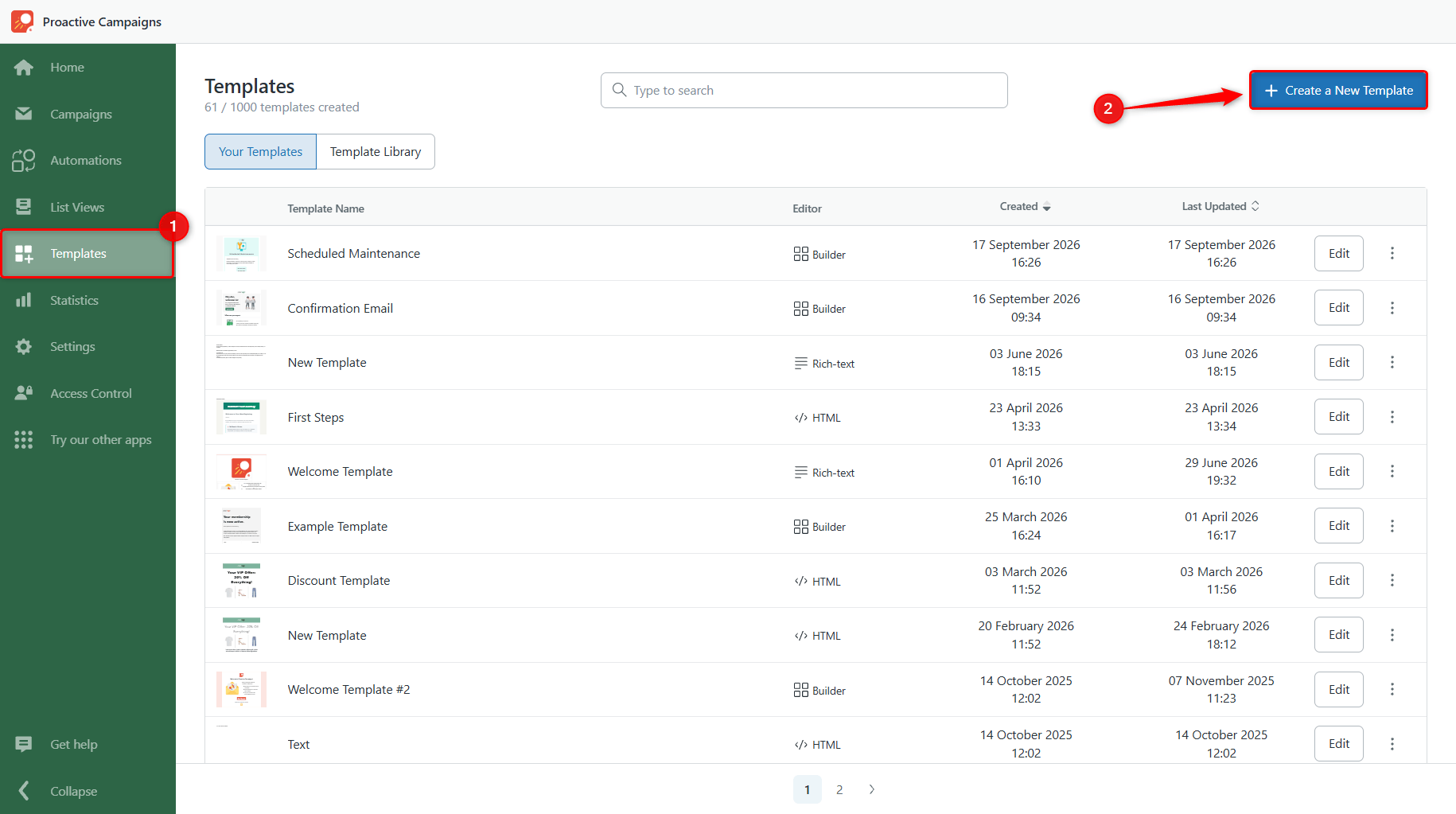Go to the next page with the arrow

pyautogui.click(x=872, y=789)
